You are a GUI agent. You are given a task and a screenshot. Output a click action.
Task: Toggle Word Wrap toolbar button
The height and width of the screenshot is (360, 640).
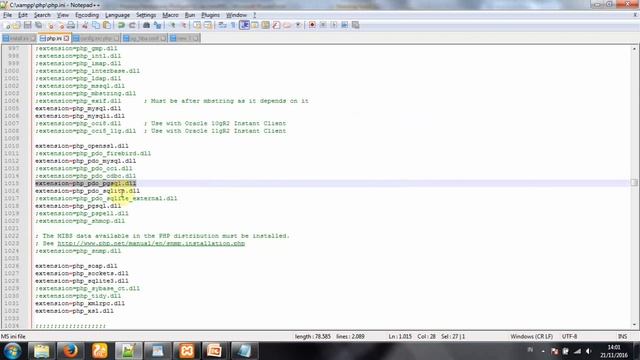pos(222,25)
